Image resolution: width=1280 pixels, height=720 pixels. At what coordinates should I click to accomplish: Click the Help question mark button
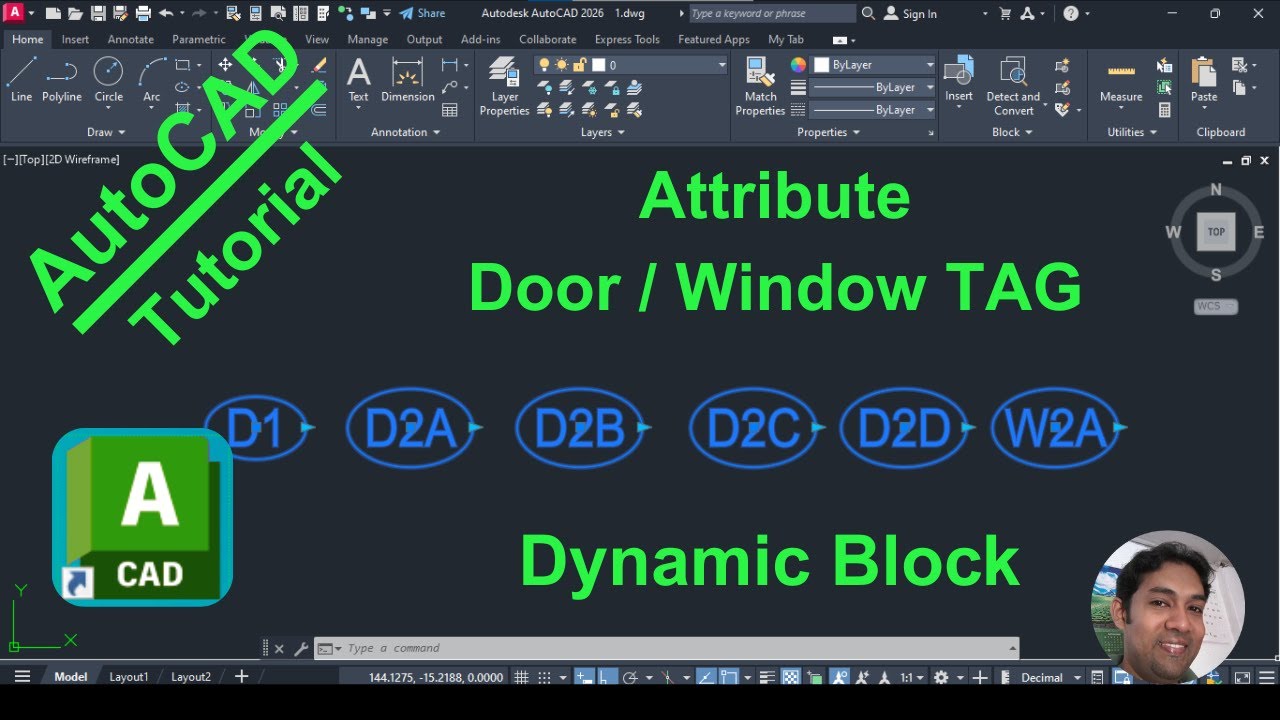(1071, 13)
